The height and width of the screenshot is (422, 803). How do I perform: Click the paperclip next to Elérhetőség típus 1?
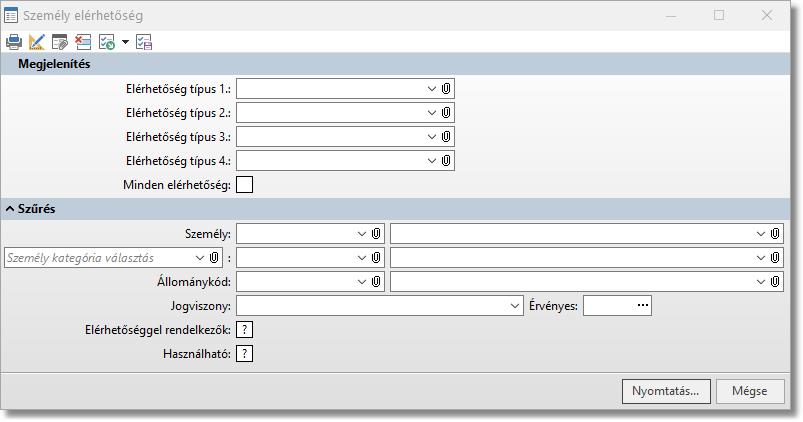[x=446, y=88]
